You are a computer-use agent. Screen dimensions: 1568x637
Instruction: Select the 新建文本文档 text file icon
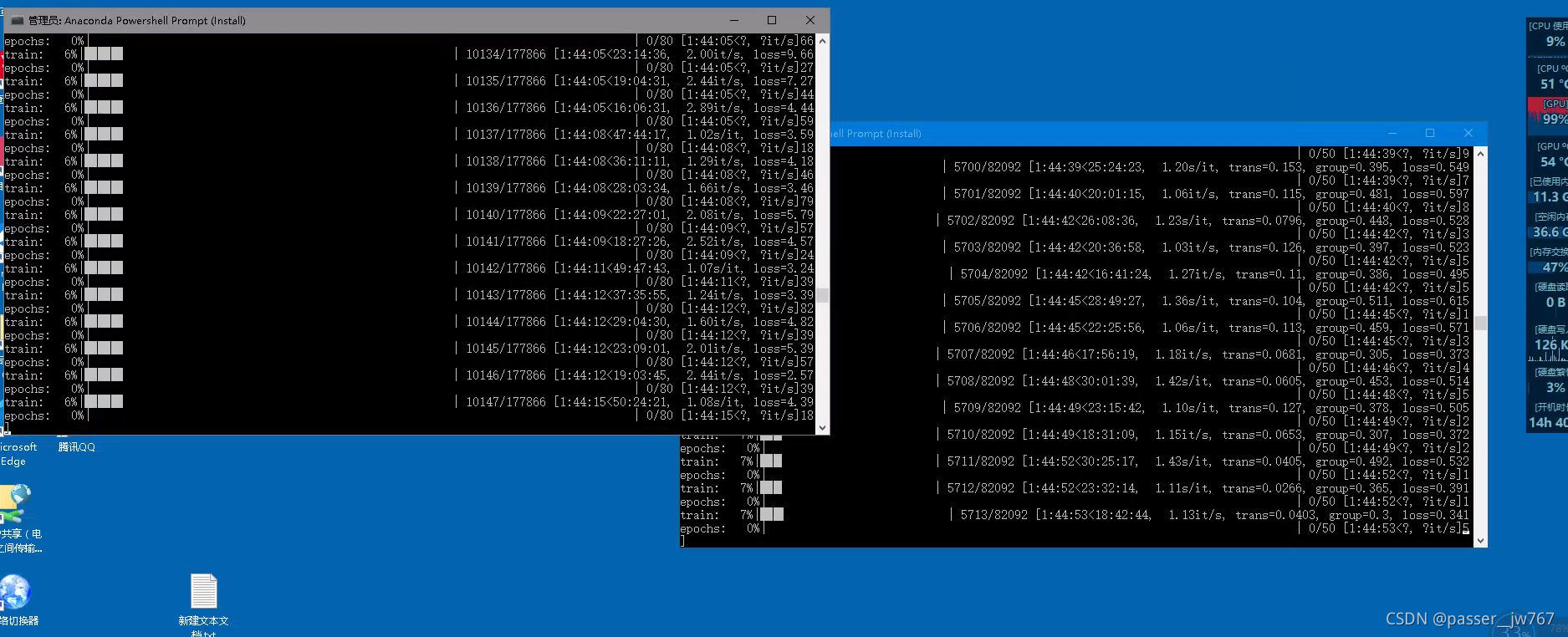(203, 591)
